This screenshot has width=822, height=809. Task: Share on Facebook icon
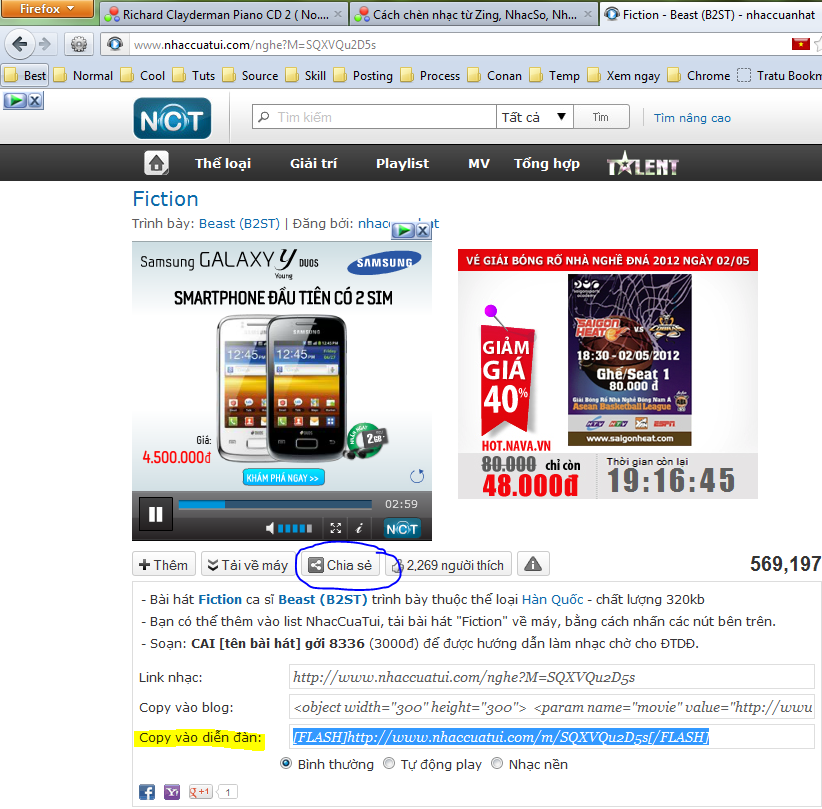coord(147,792)
